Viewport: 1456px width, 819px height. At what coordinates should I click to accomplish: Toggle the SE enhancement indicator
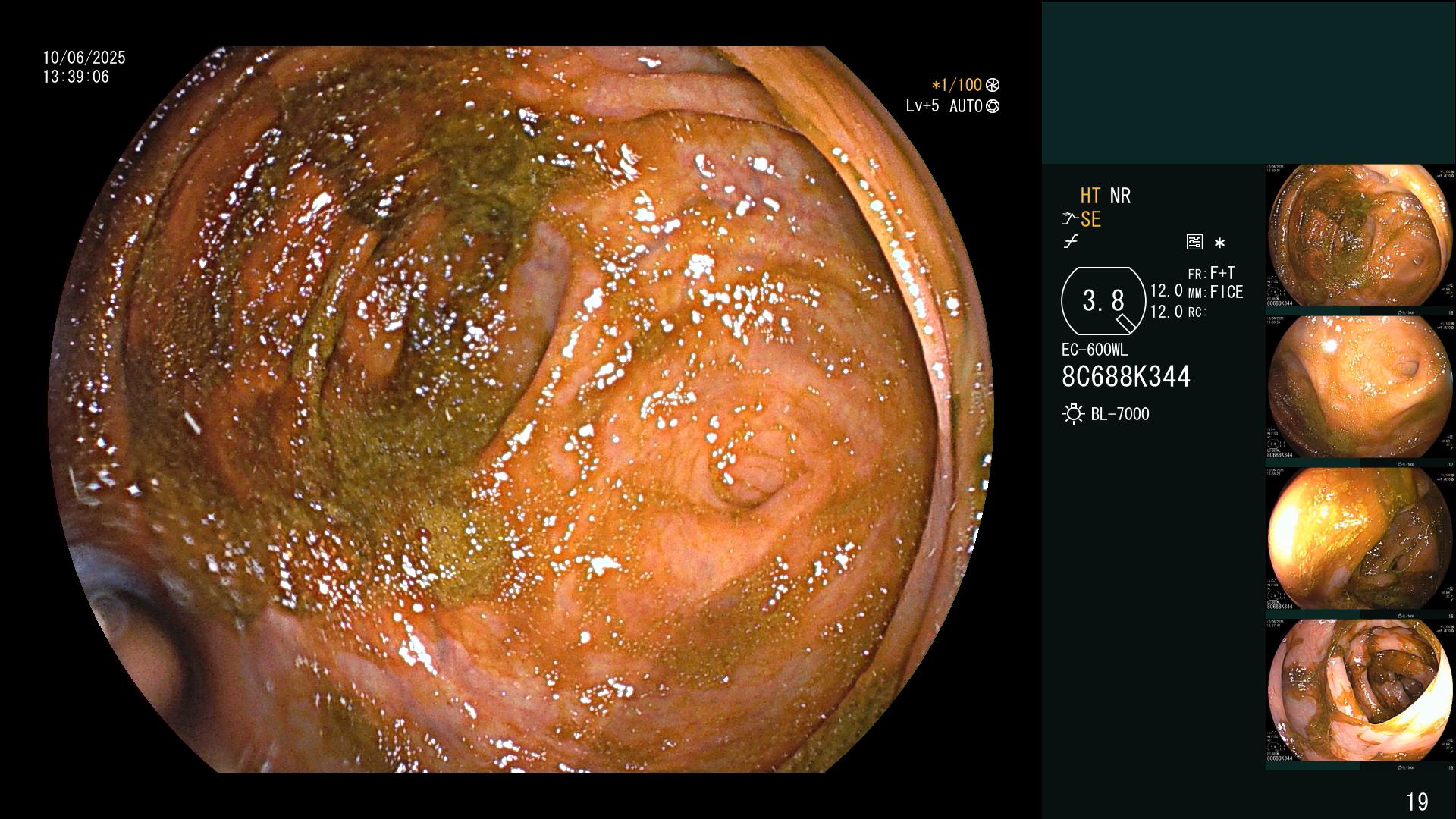[x=1090, y=219]
